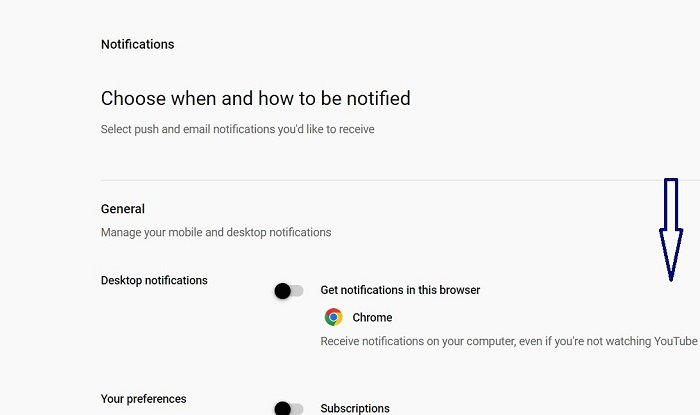Click the word YouTube in the description
Viewport: 700px width, 415px height.
675,341
